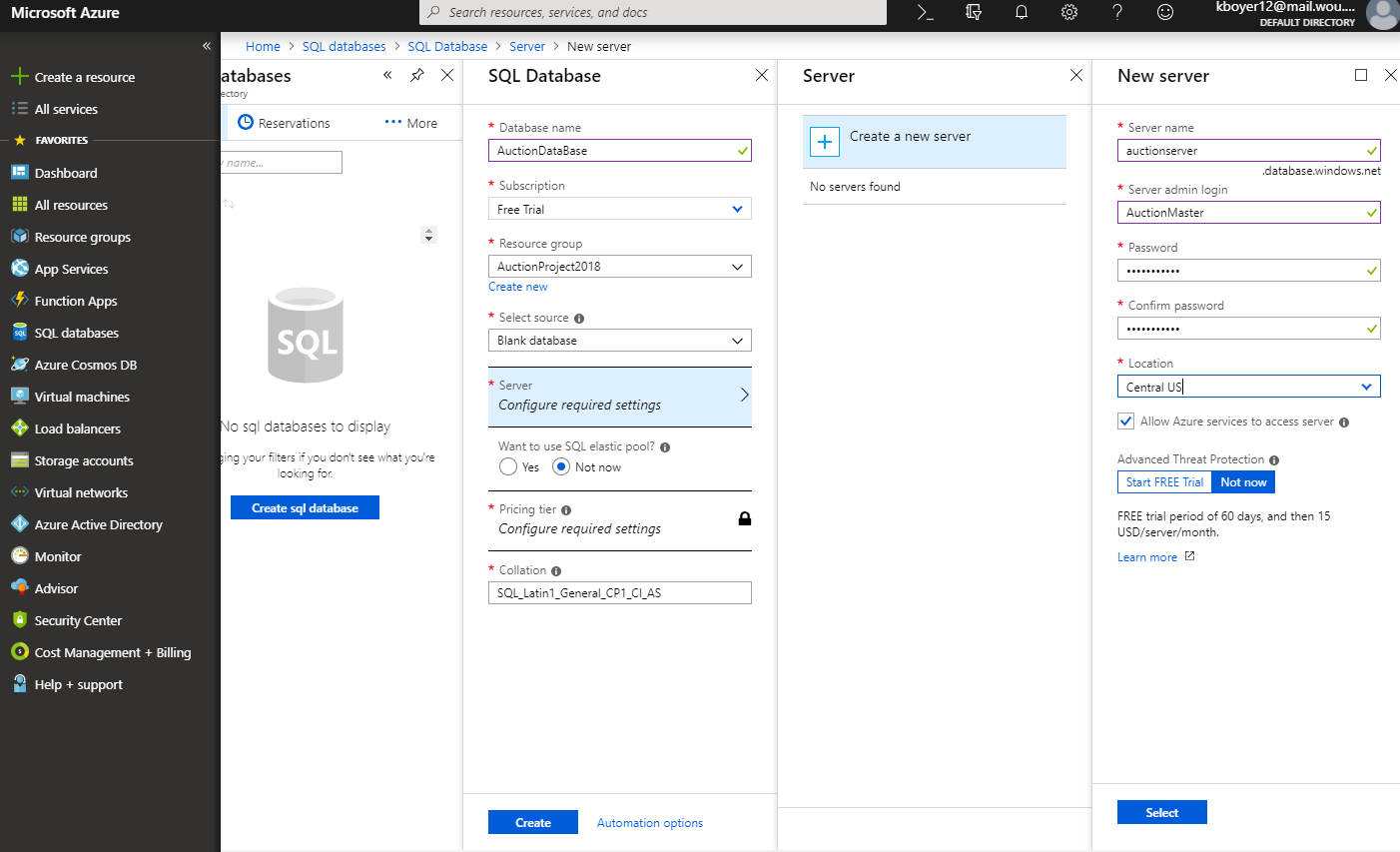
Task: Collapse the left sidebar with double chevron
Action: pyautogui.click(x=207, y=46)
